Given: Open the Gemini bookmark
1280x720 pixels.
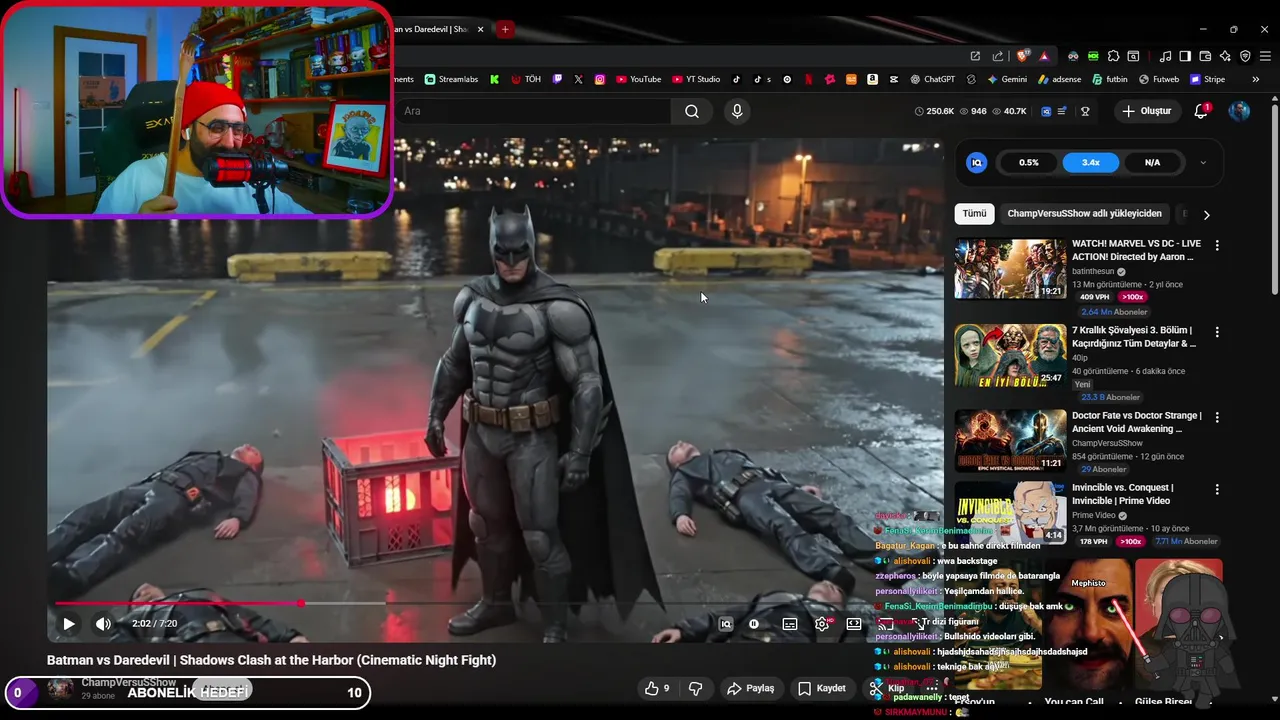Looking at the screenshot, I should tap(1007, 79).
